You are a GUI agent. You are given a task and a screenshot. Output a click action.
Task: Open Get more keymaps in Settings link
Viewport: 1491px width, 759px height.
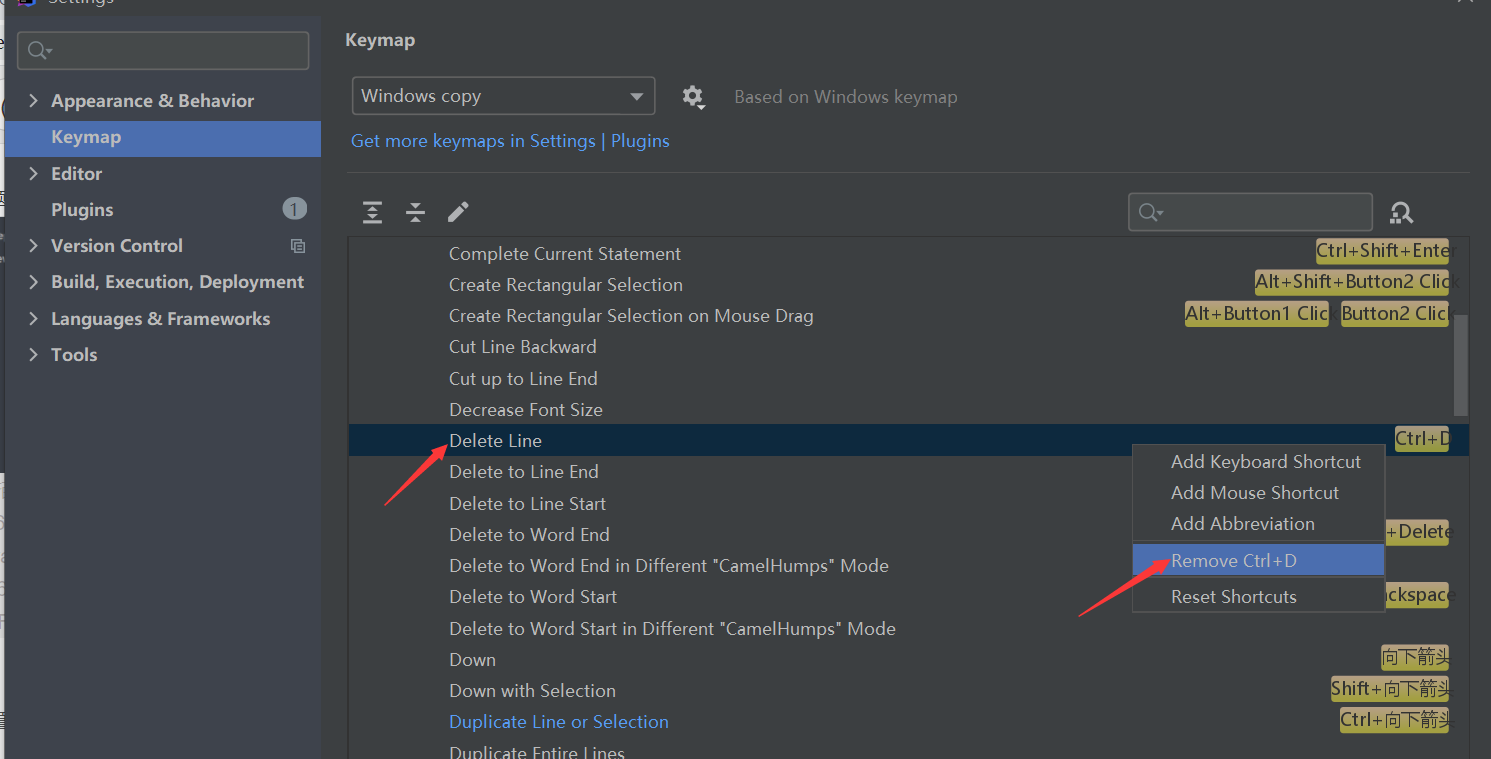(473, 141)
